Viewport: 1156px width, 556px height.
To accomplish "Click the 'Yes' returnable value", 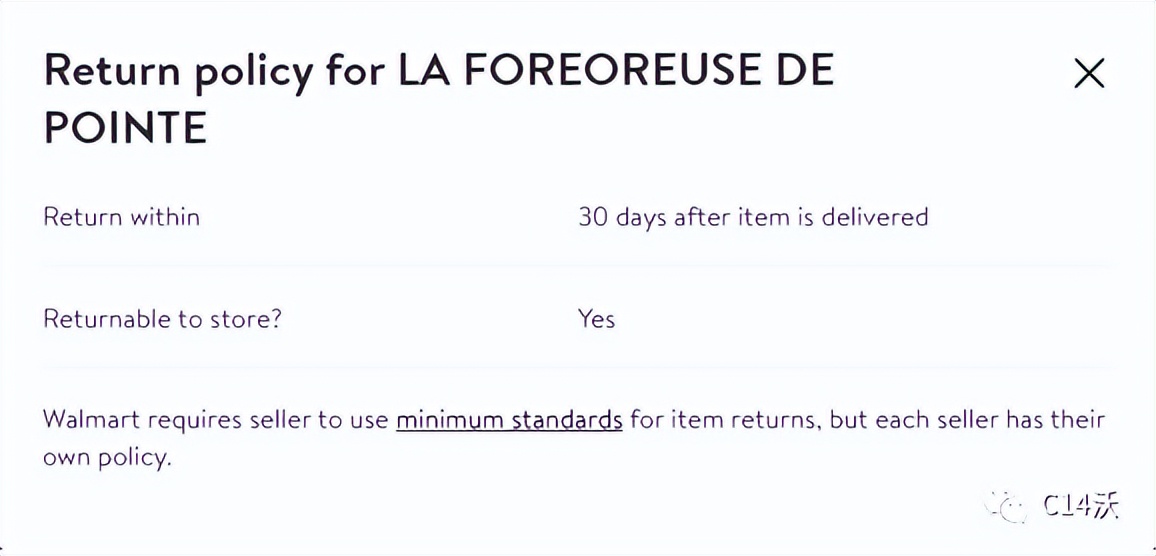I will 596,319.
